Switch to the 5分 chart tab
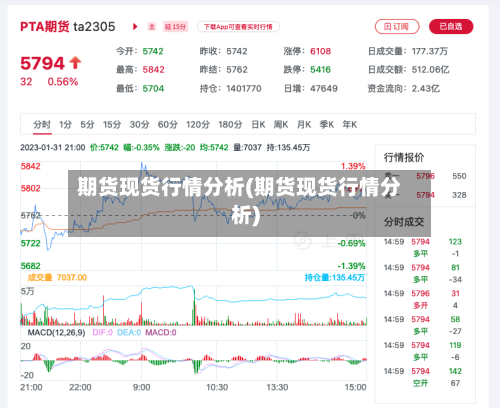This screenshot has height=408, width=500. pos(87,125)
